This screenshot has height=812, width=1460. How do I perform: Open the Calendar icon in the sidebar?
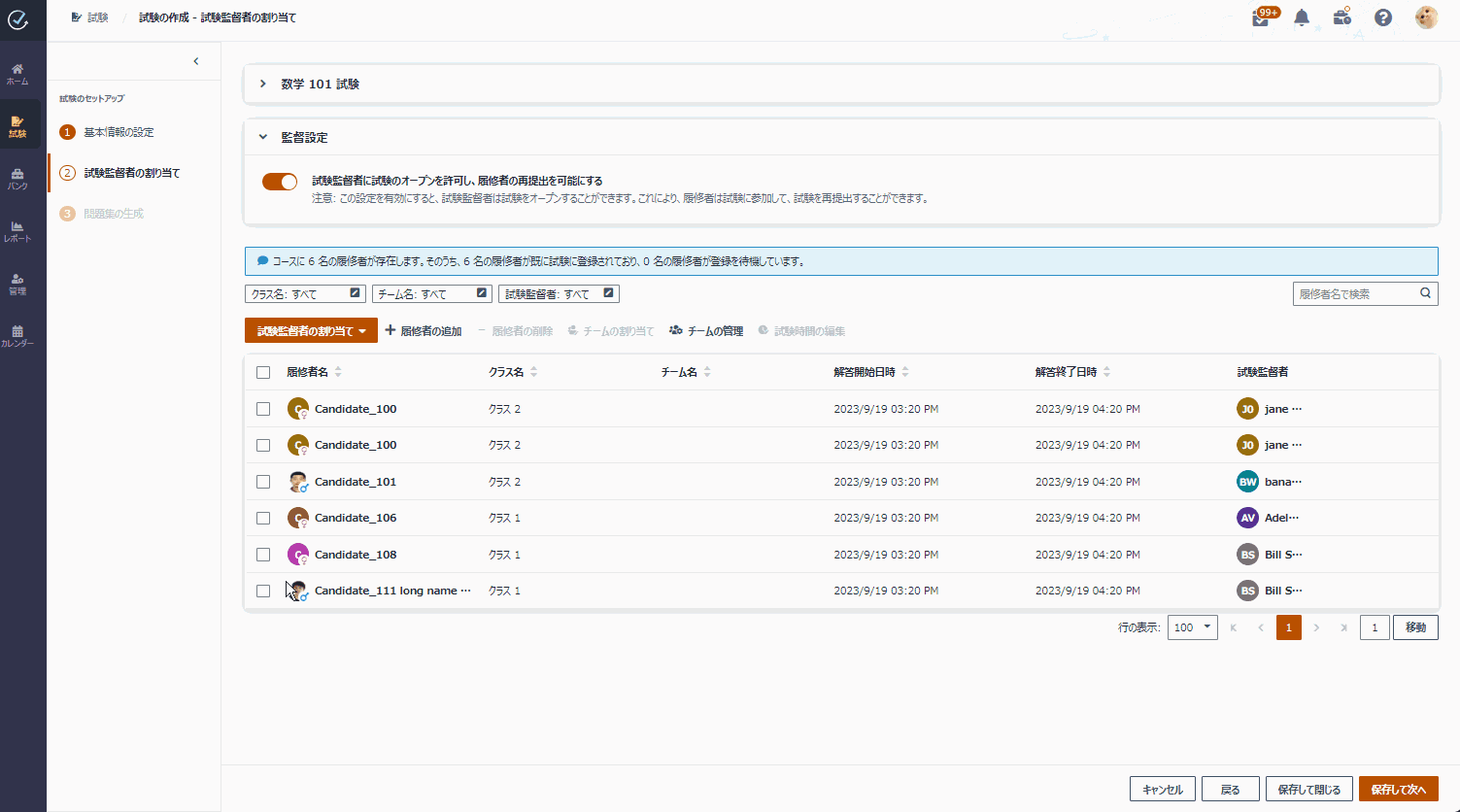(x=17, y=336)
